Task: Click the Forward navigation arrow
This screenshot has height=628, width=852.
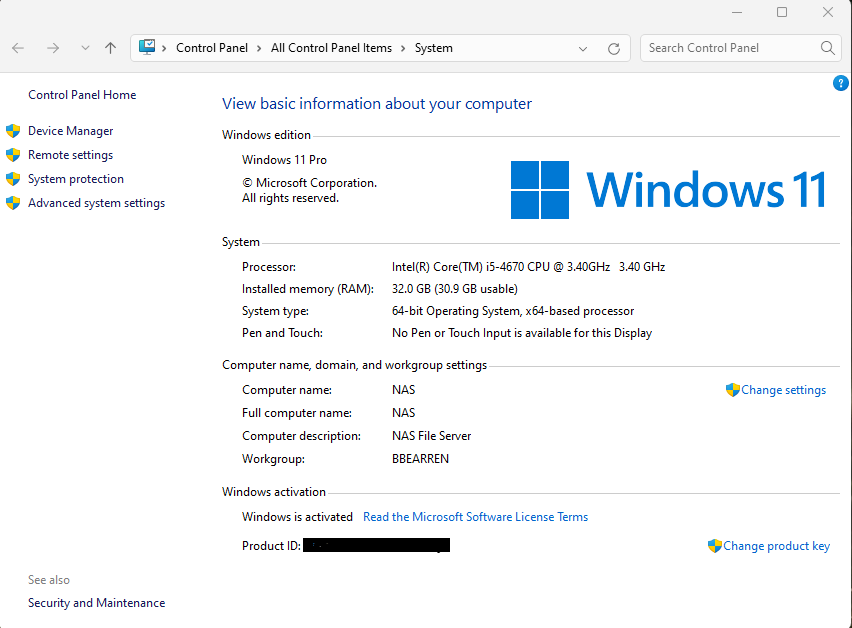Action: tap(53, 48)
